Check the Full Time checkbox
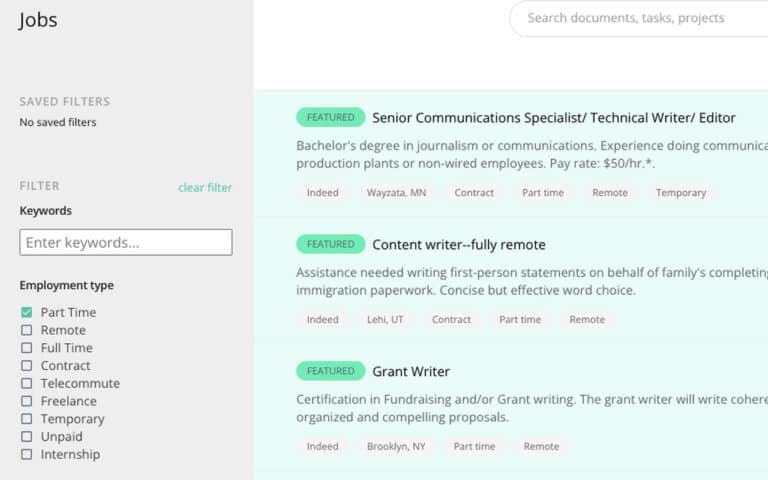The width and height of the screenshot is (768, 480). [x=27, y=348]
